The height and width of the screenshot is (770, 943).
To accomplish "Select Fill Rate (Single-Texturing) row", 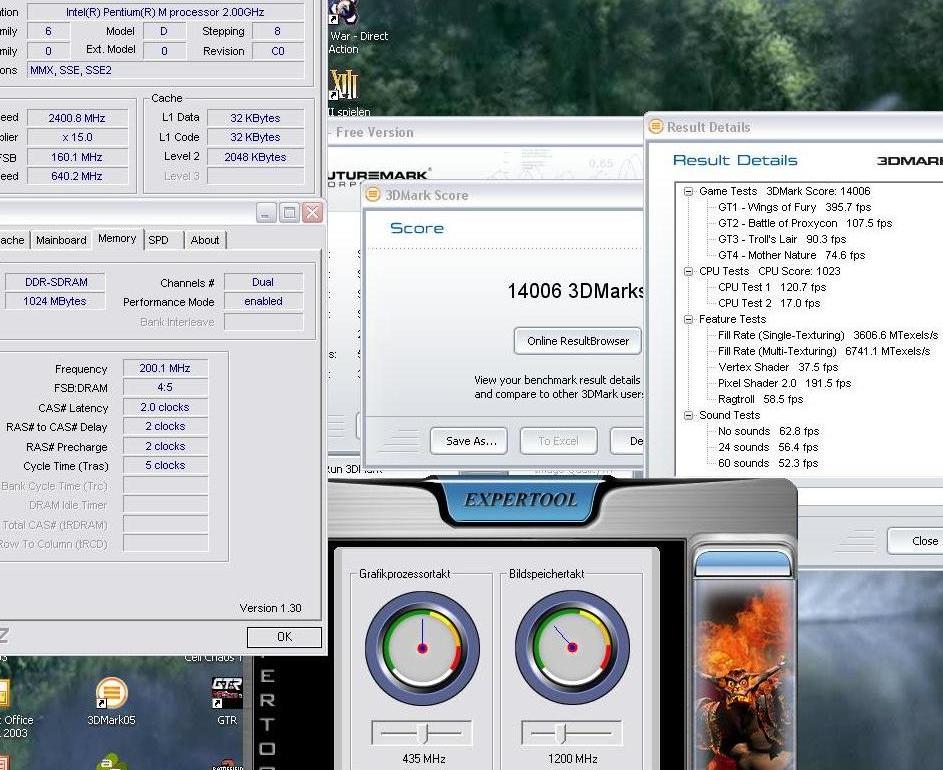I will tap(828, 335).
